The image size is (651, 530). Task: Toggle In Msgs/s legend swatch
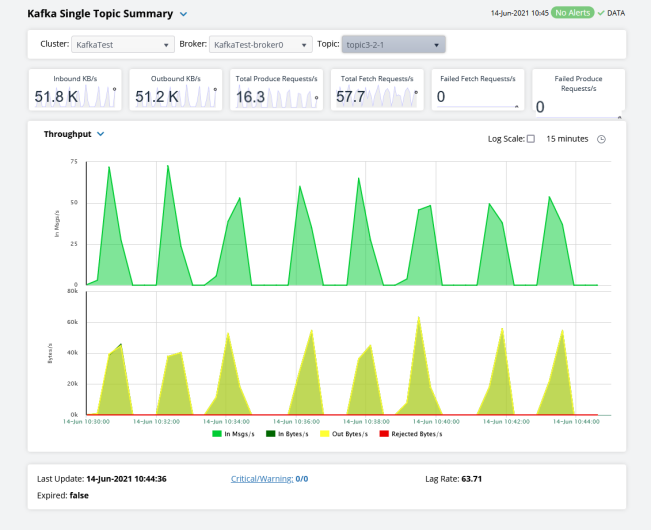(x=218, y=434)
